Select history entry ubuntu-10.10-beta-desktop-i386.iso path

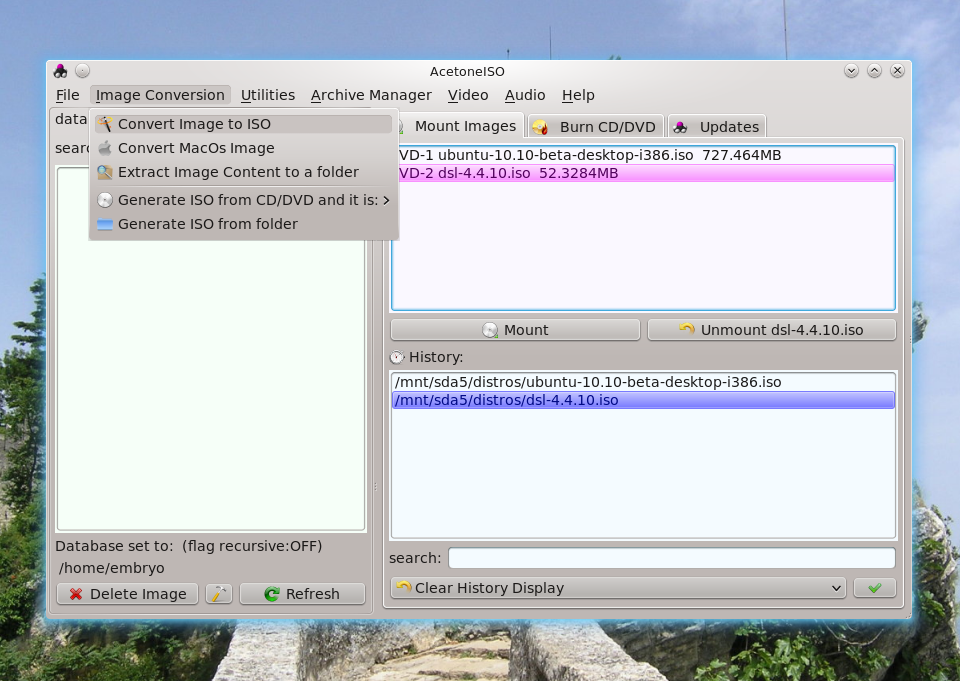pos(643,382)
